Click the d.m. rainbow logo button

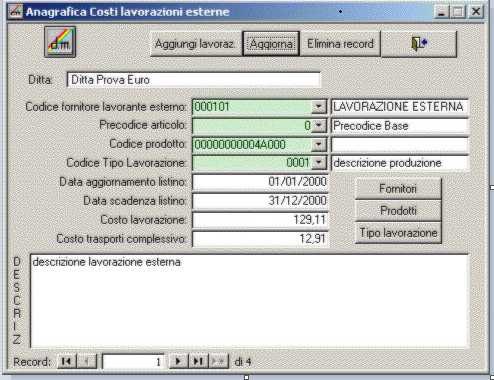(60, 42)
